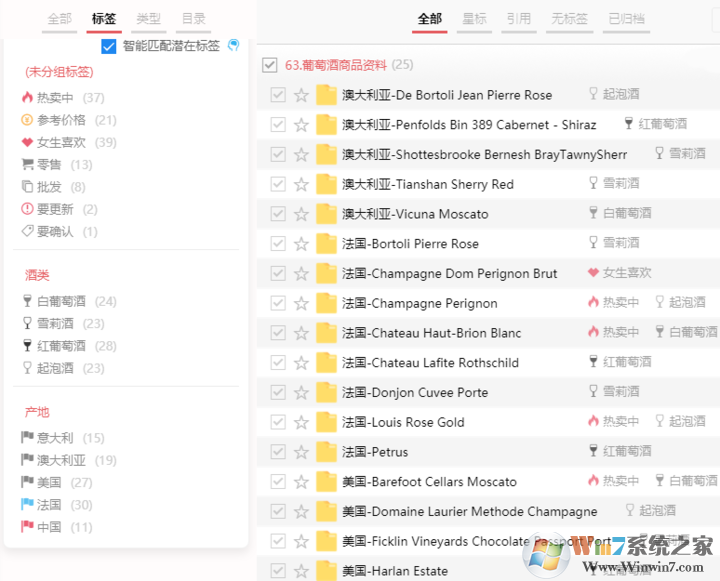Star the Vicuna Moscato item

click(x=301, y=214)
